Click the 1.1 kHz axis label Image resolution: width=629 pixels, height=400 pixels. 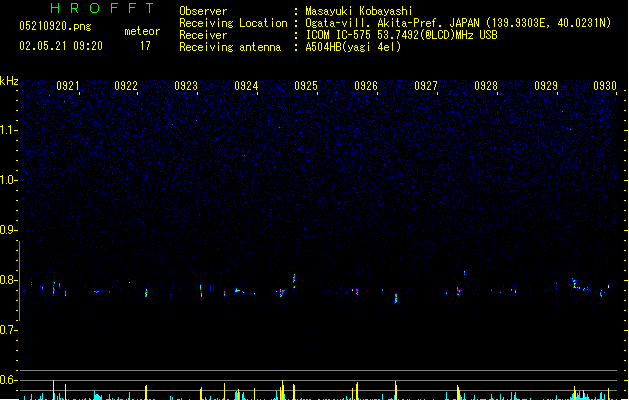[8, 130]
